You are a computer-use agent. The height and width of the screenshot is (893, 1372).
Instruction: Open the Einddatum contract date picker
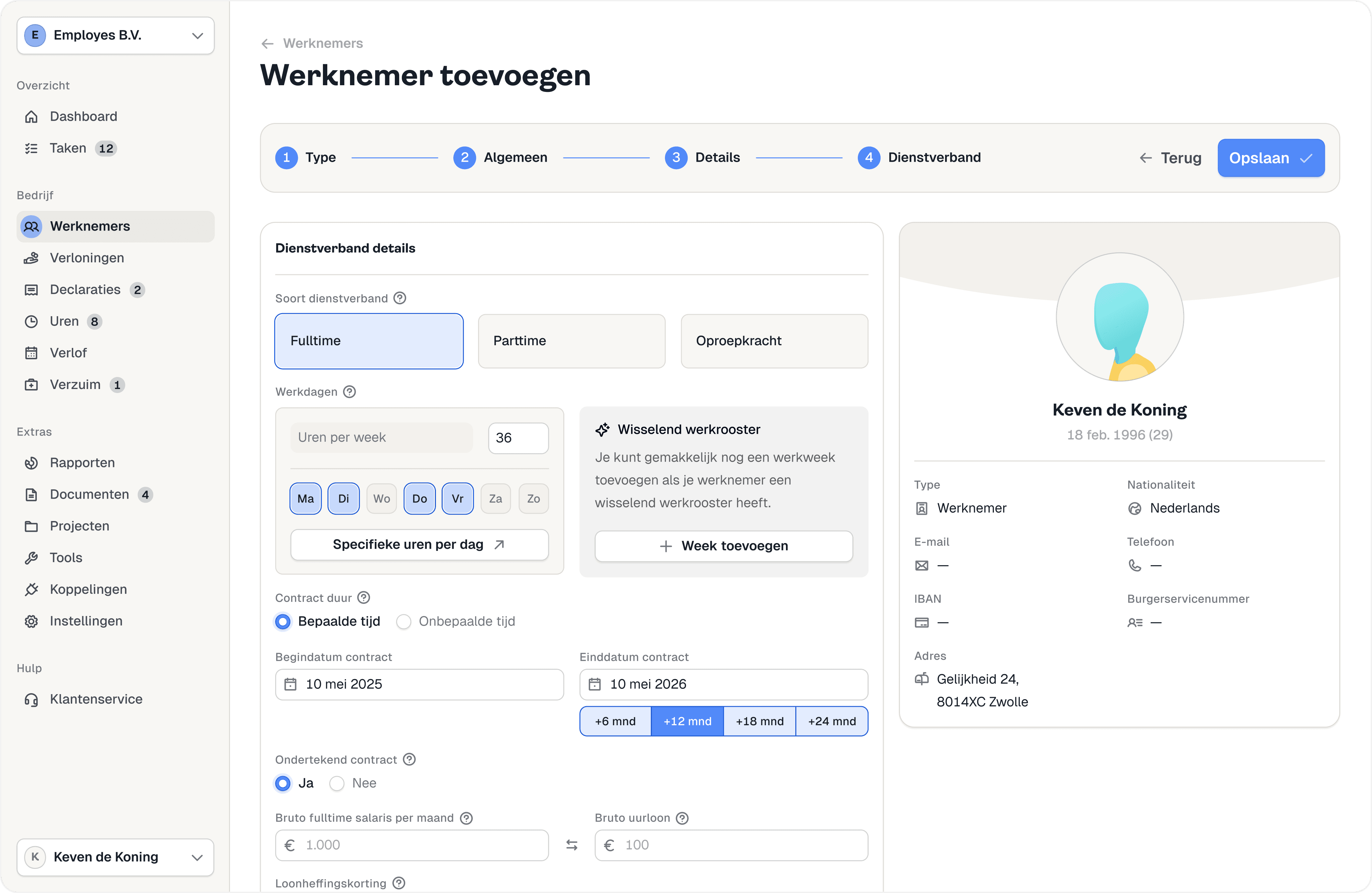click(723, 684)
